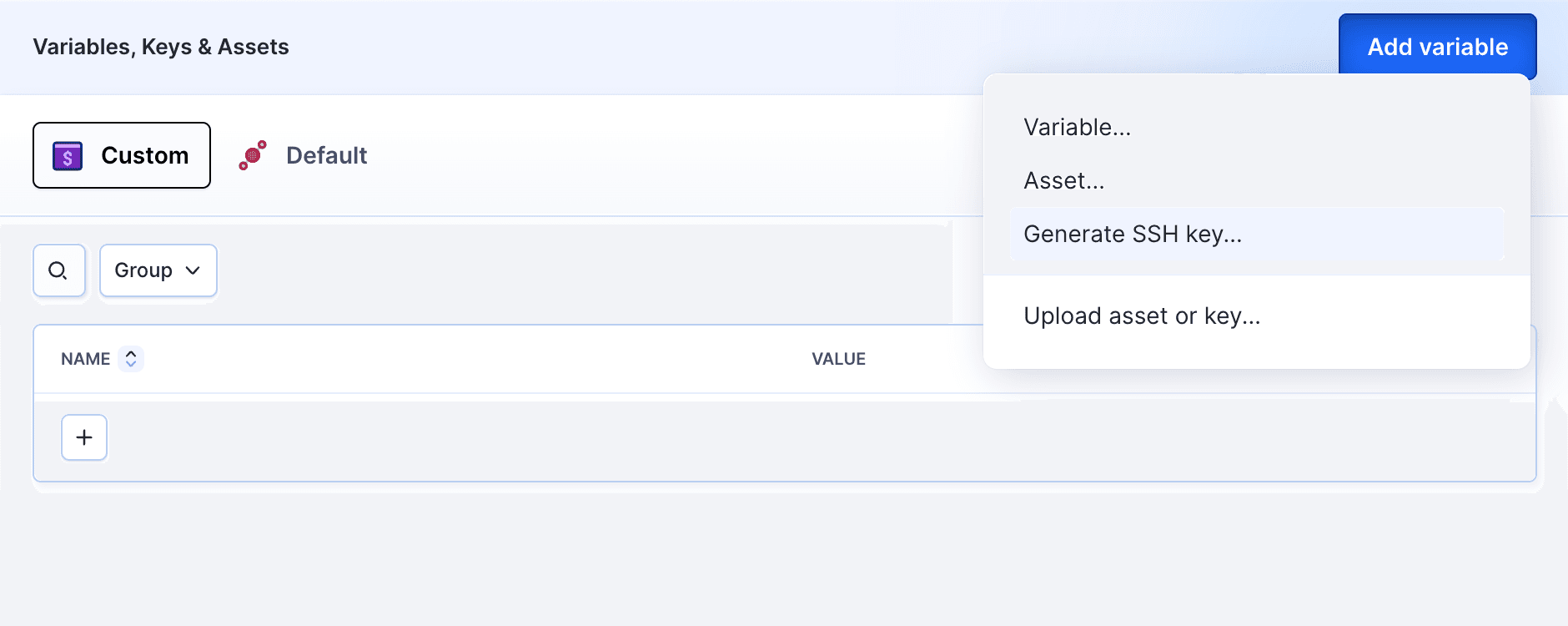Switch to the Default variables tab
This screenshot has height=626, width=1568.
pos(326,155)
